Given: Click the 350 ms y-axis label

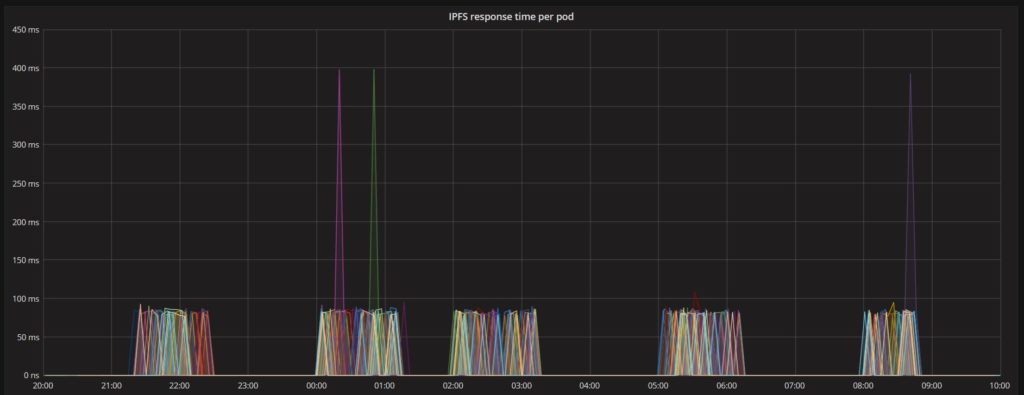Looking at the screenshot, I should pyautogui.click(x=26, y=106).
